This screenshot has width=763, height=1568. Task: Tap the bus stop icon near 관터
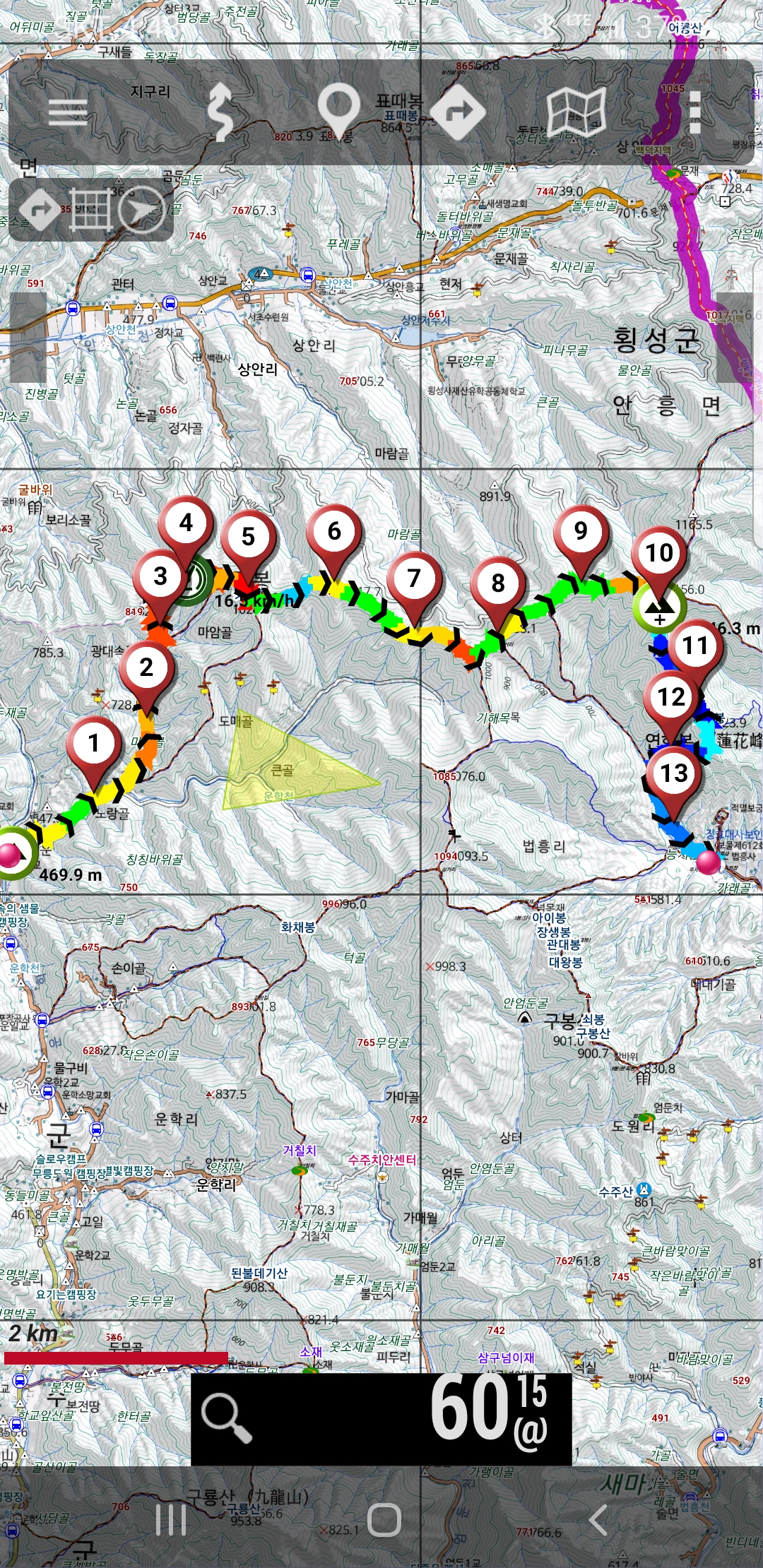170,304
